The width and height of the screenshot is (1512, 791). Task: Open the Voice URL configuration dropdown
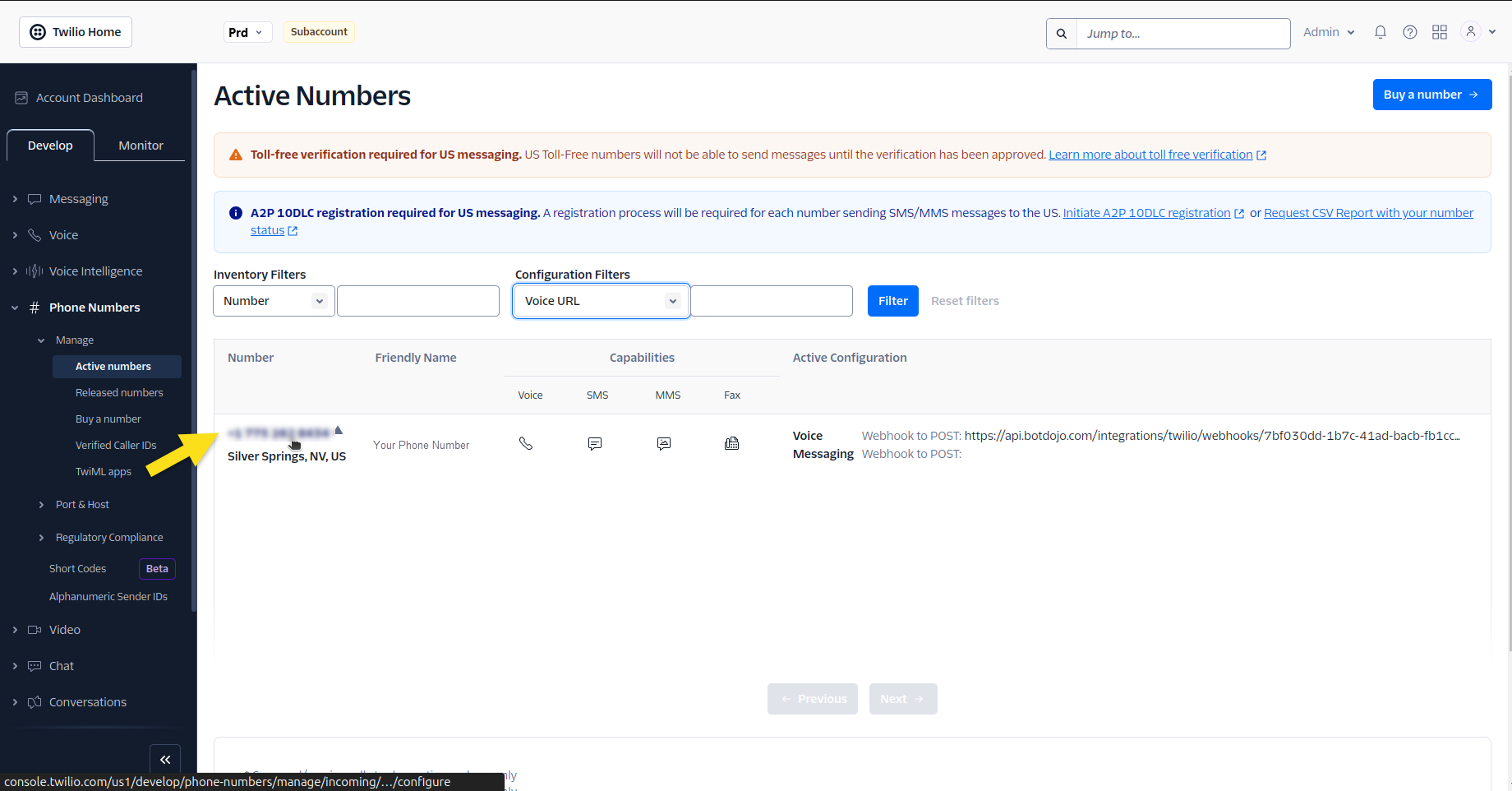(x=602, y=301)
